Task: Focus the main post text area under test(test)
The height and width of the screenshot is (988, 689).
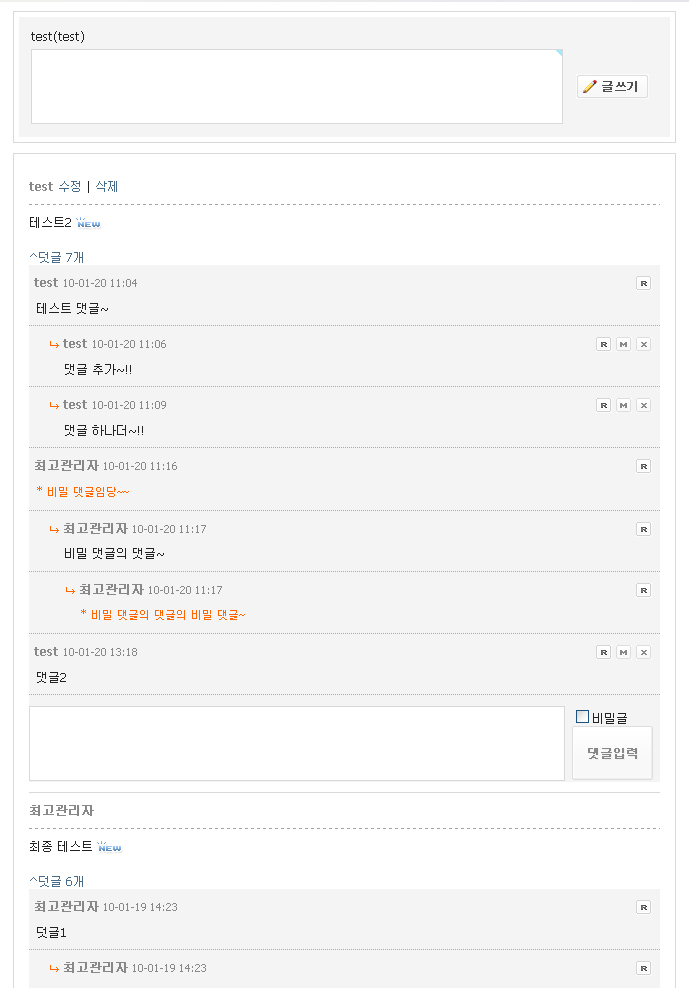Action: pyautogui.click(x=296, y=87)
